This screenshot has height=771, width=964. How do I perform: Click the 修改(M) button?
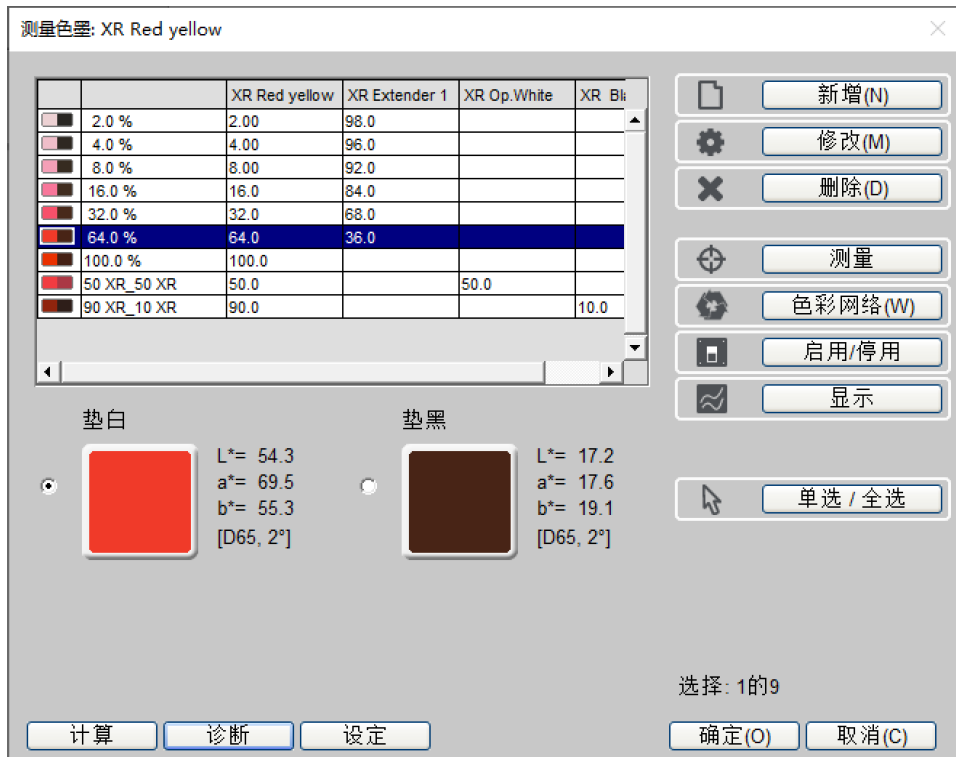851,142
